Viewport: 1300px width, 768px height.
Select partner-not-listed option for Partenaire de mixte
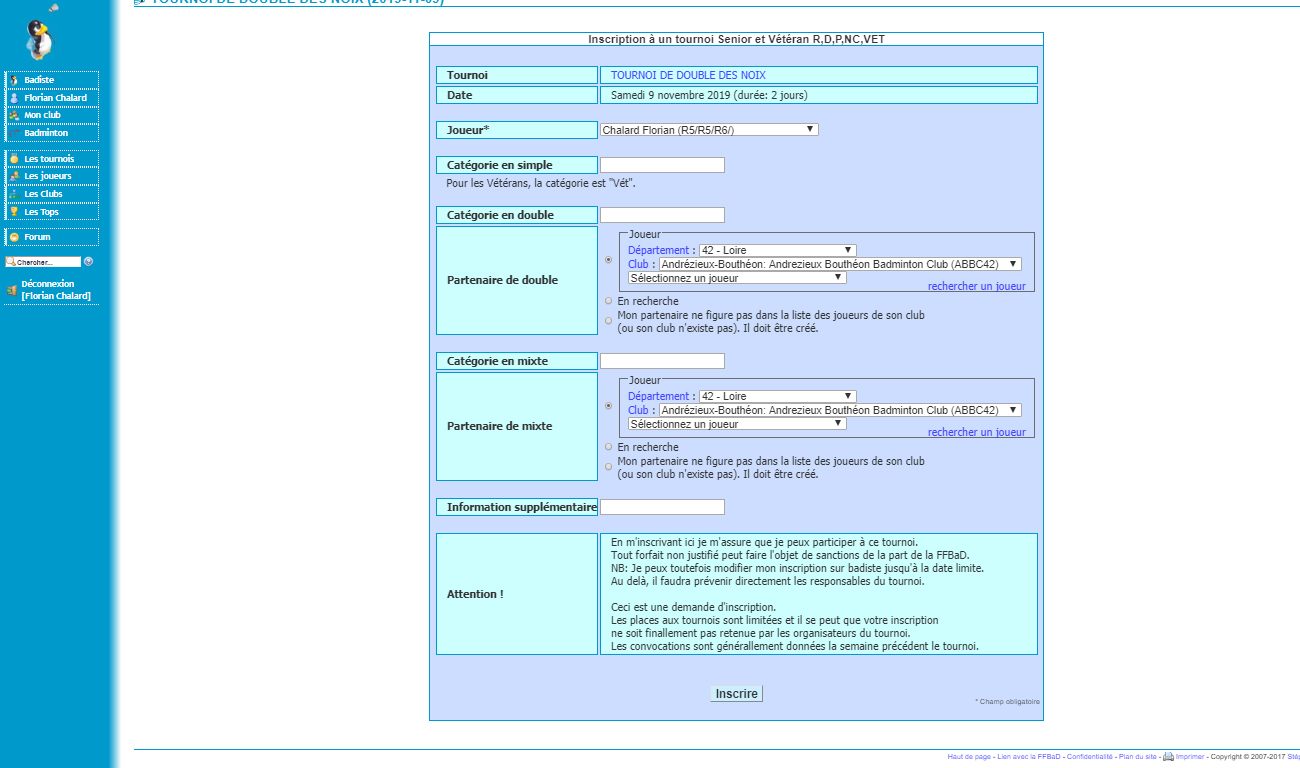[x=609, y=467]
